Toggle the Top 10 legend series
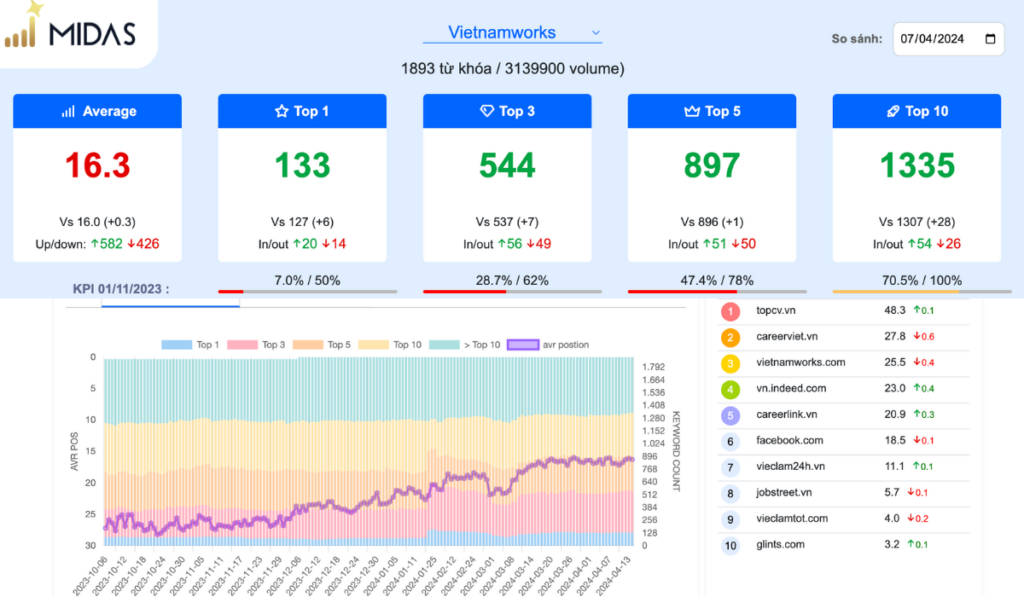1024x597 pixels. coord(390,344)
